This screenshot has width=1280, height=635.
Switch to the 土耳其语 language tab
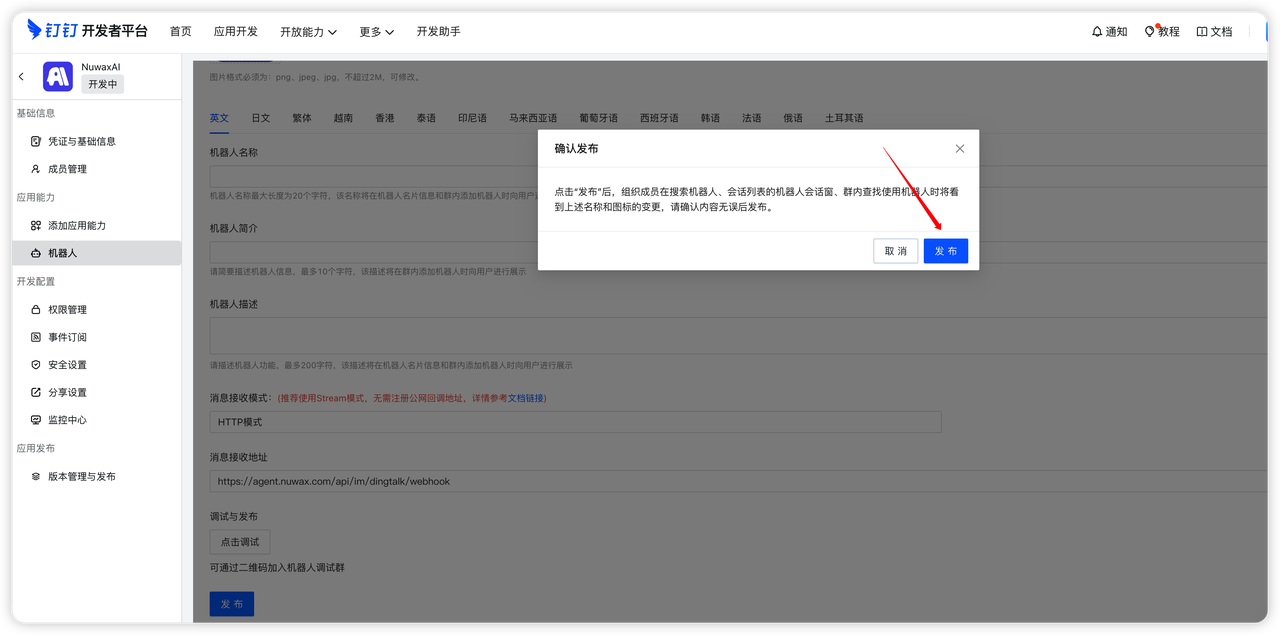(844, 118)
